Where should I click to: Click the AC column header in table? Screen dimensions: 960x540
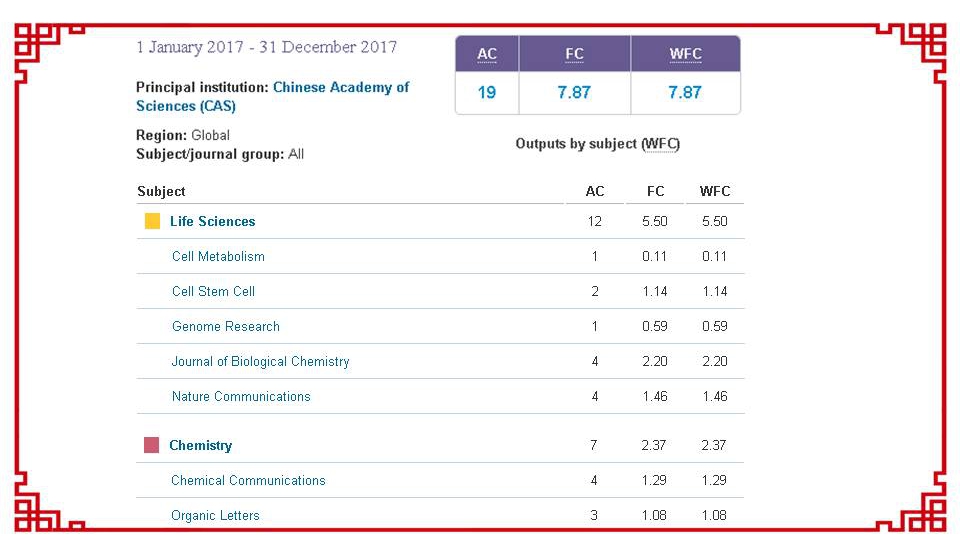coord(595,191)
